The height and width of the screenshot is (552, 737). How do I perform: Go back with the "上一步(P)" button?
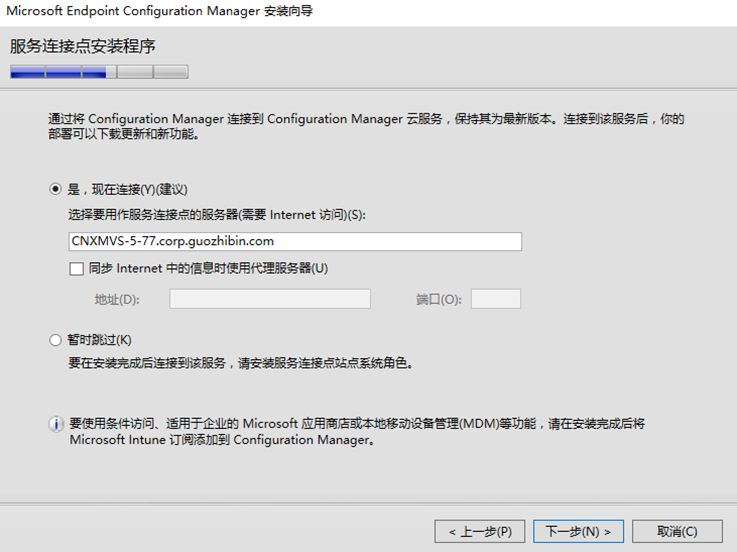[x=480, y=531]
